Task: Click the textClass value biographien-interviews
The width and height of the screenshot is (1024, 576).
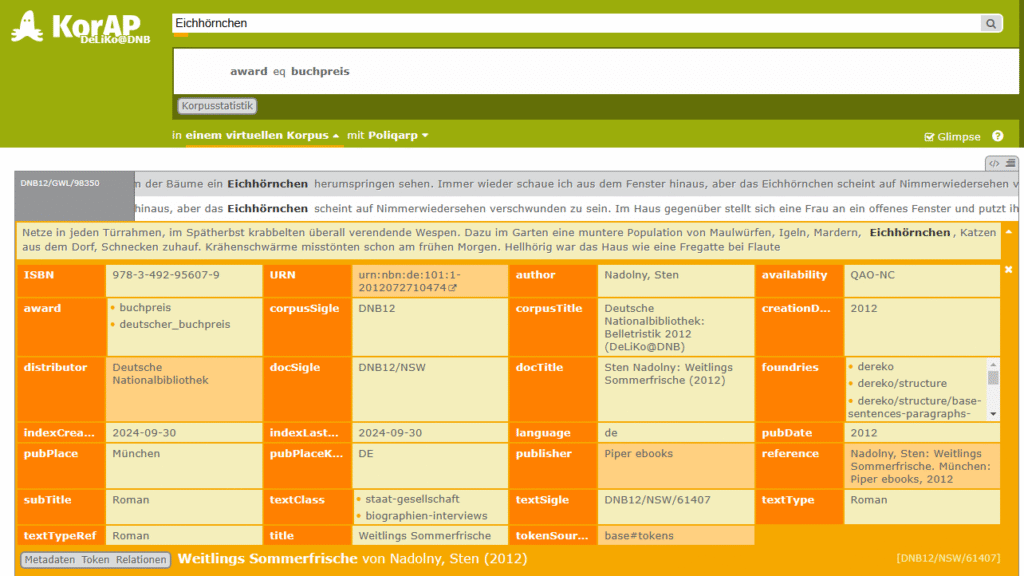Action: pyautogui.click(x=426, y=515)
